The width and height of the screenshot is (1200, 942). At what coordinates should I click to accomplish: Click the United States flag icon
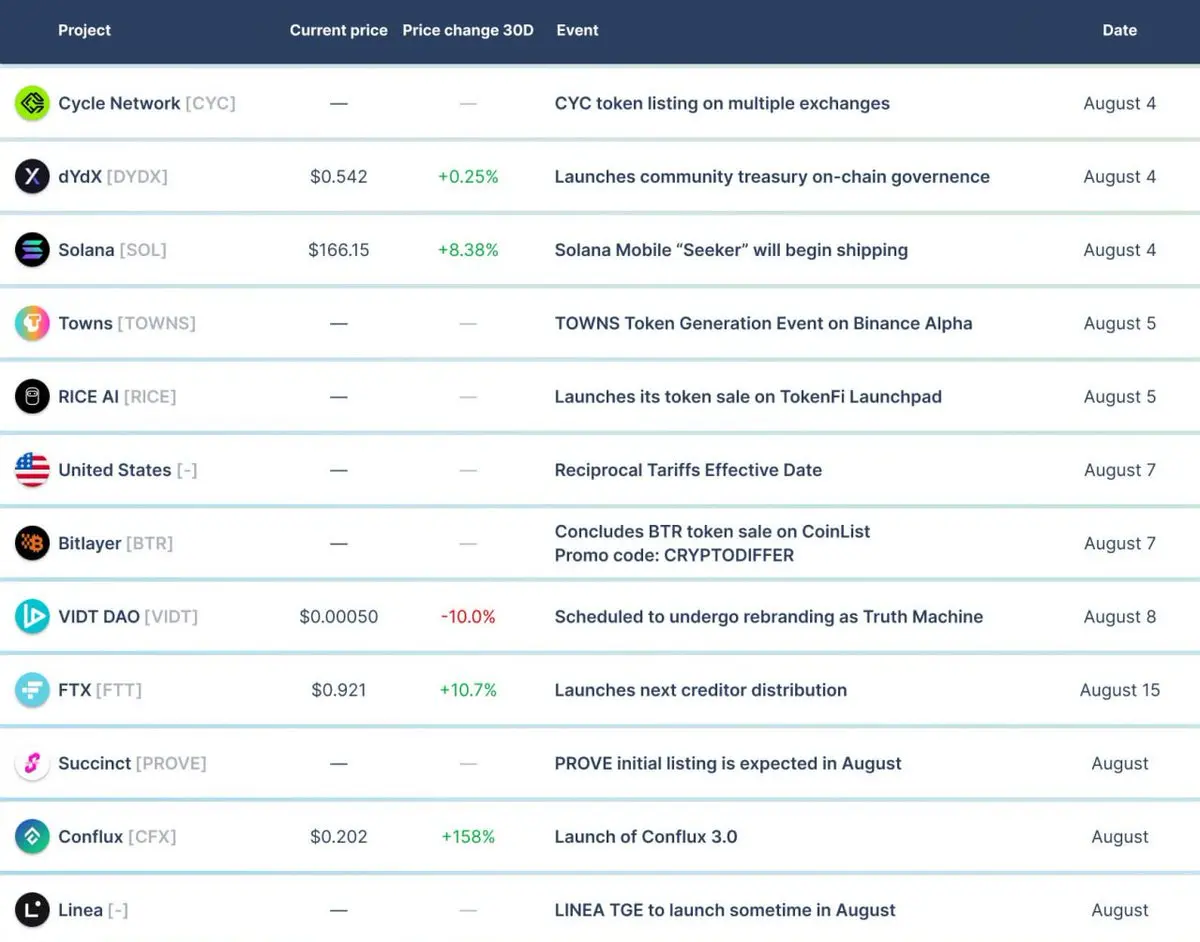coord(32,470)
